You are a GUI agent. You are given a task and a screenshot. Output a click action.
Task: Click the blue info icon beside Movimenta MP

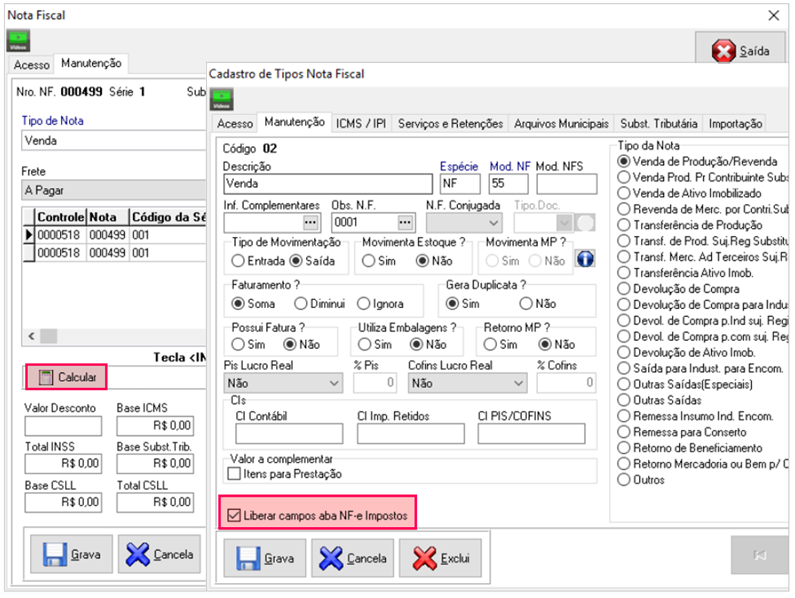[586, 259]
